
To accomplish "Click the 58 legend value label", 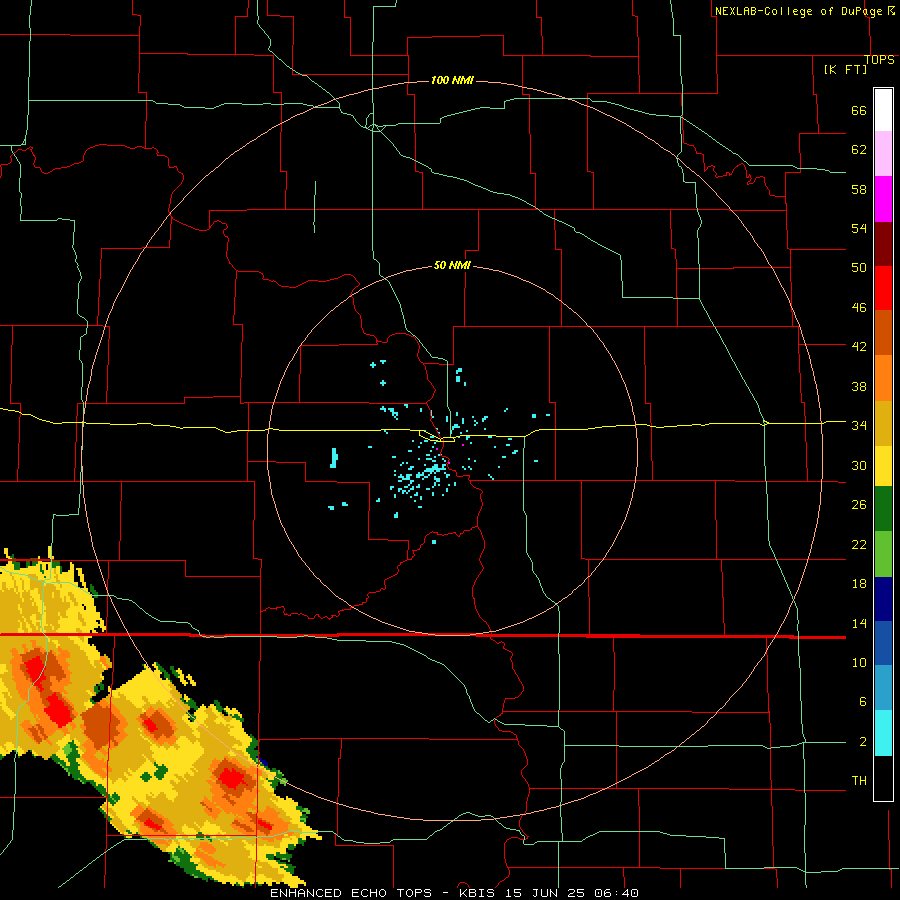I will (859, 189).
